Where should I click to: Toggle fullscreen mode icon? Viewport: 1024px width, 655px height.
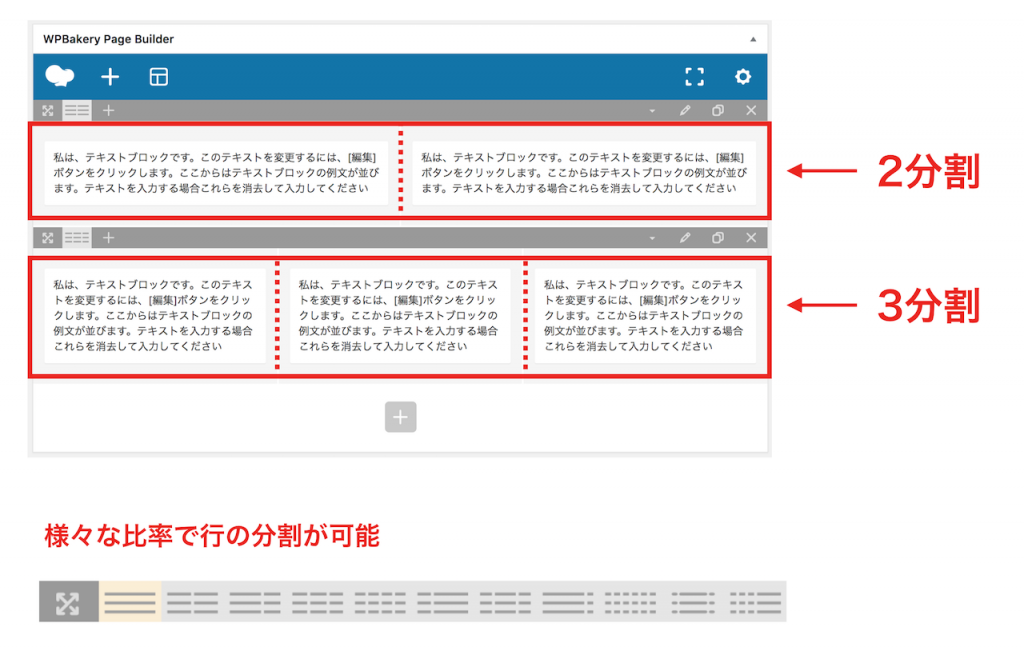694,77
